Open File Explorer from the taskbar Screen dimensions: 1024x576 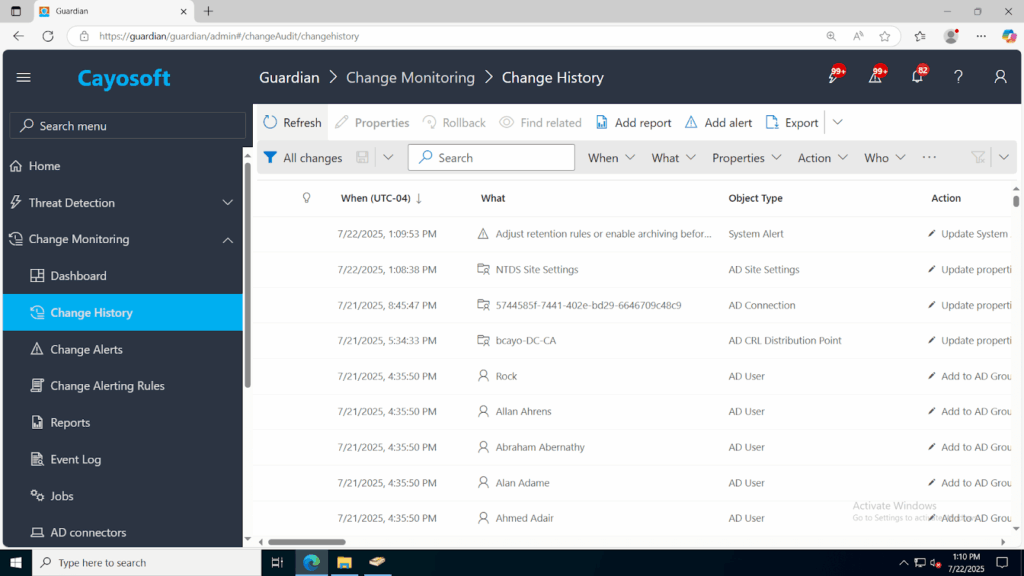click(344, 562)
